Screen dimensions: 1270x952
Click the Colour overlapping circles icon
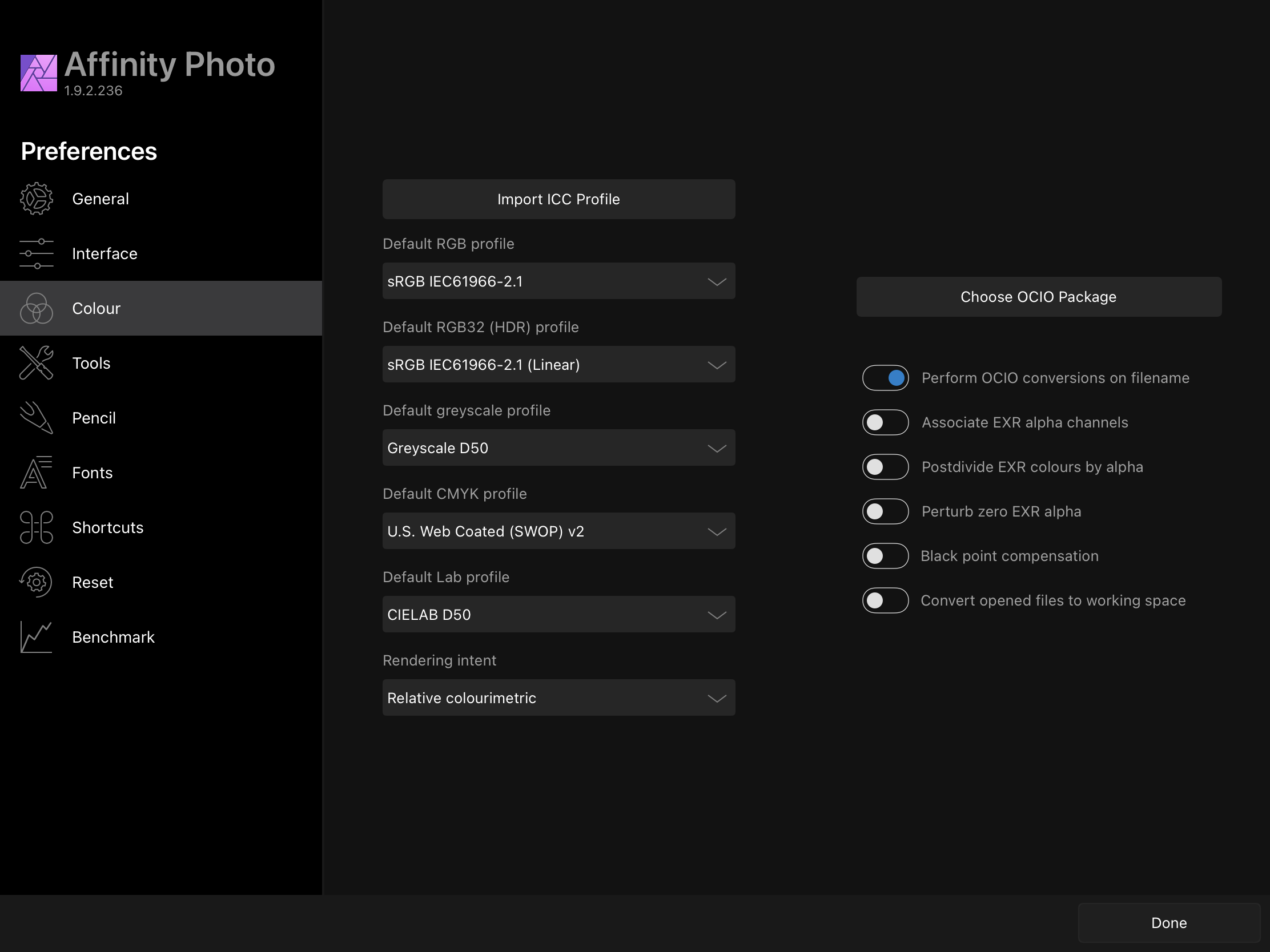[x=36, y=308]
